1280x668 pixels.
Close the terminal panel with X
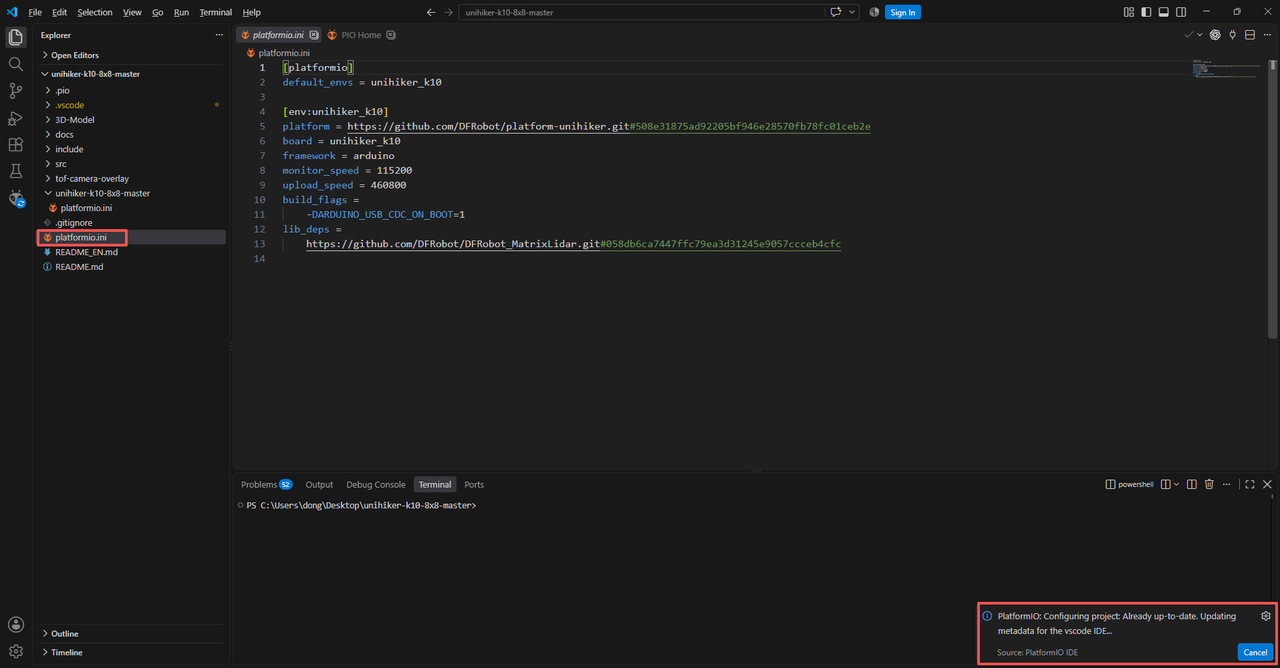(1267, 484)
